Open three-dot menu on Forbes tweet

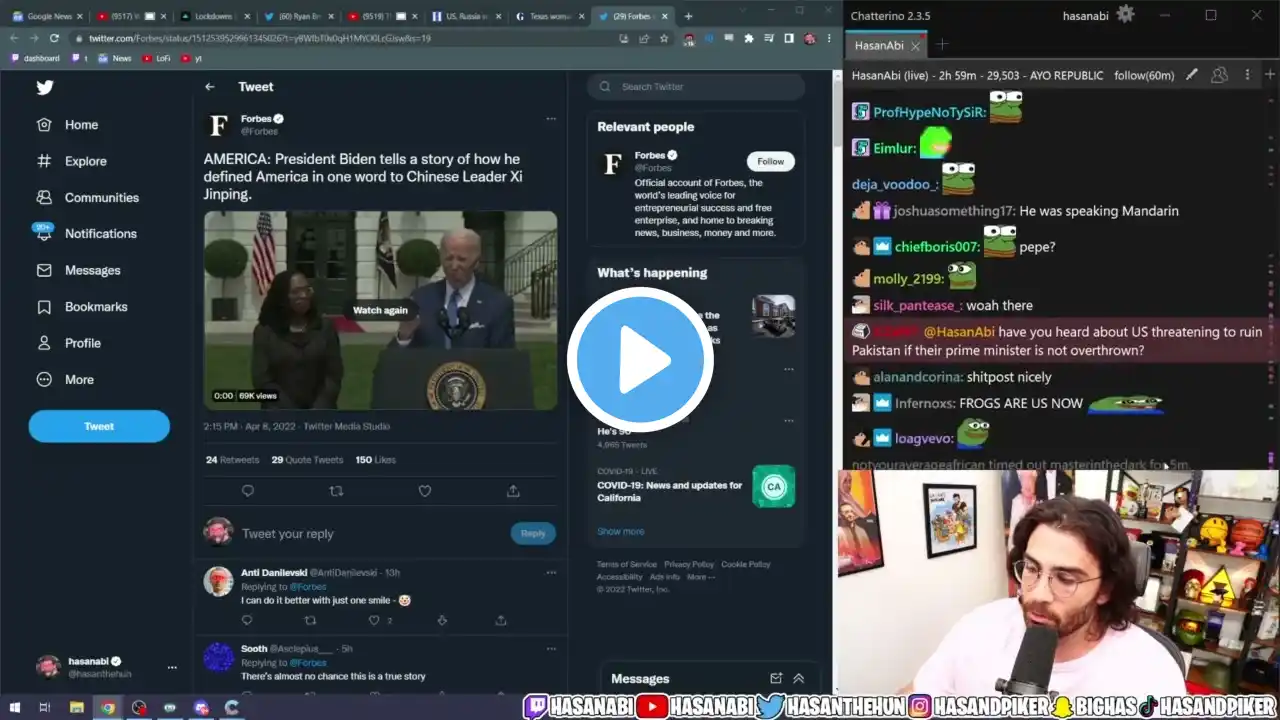coord(550,119)
